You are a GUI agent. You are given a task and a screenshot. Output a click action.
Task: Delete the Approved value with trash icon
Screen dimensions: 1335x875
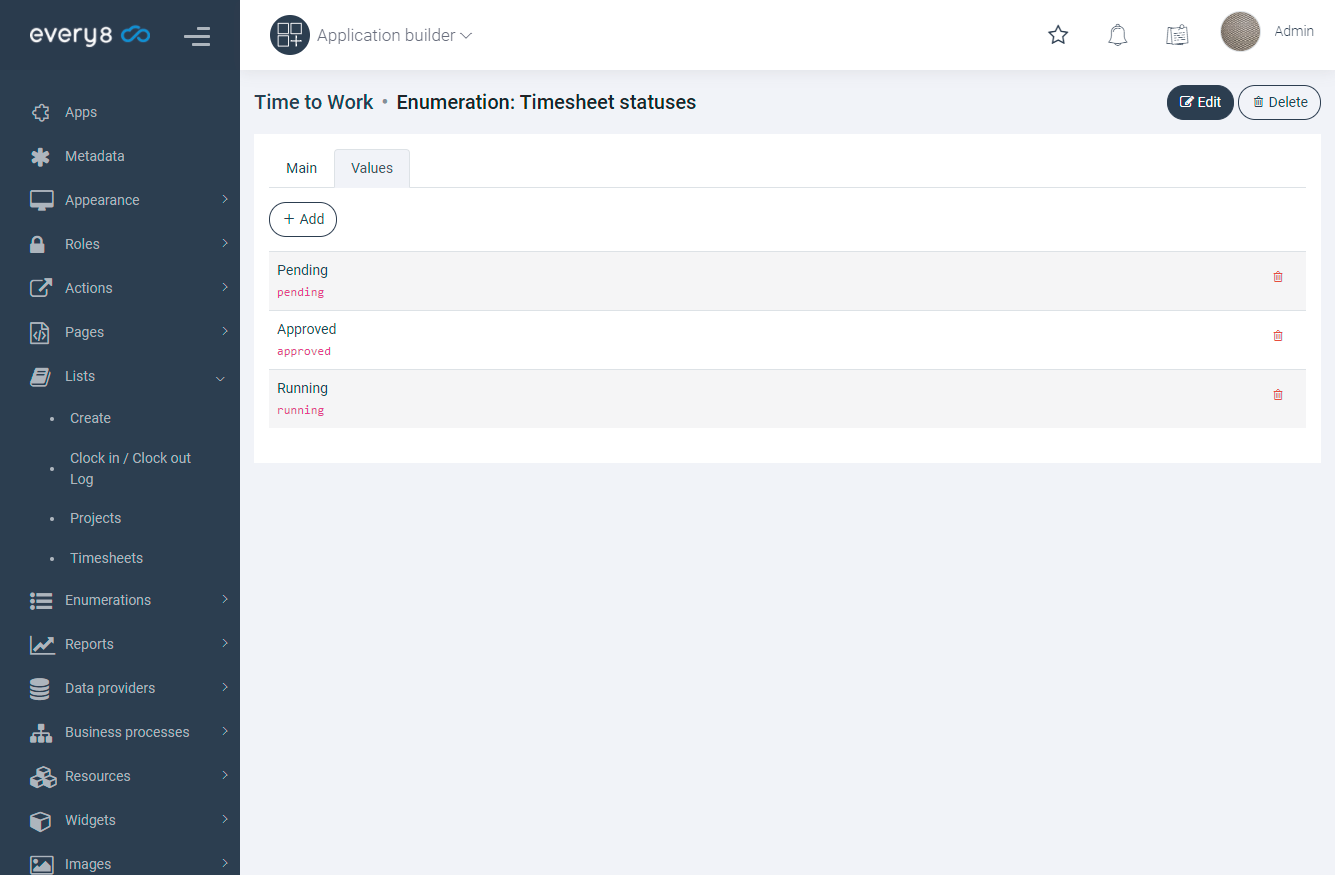[x=1277, y=336]
